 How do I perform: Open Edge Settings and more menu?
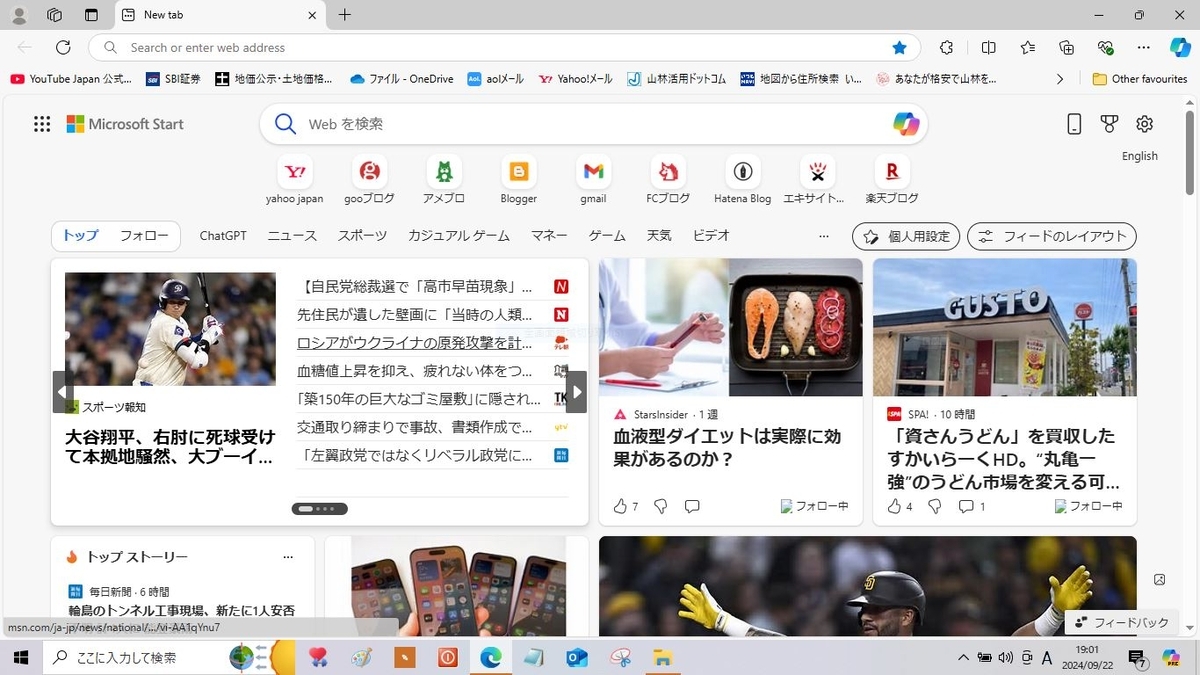1143,47
